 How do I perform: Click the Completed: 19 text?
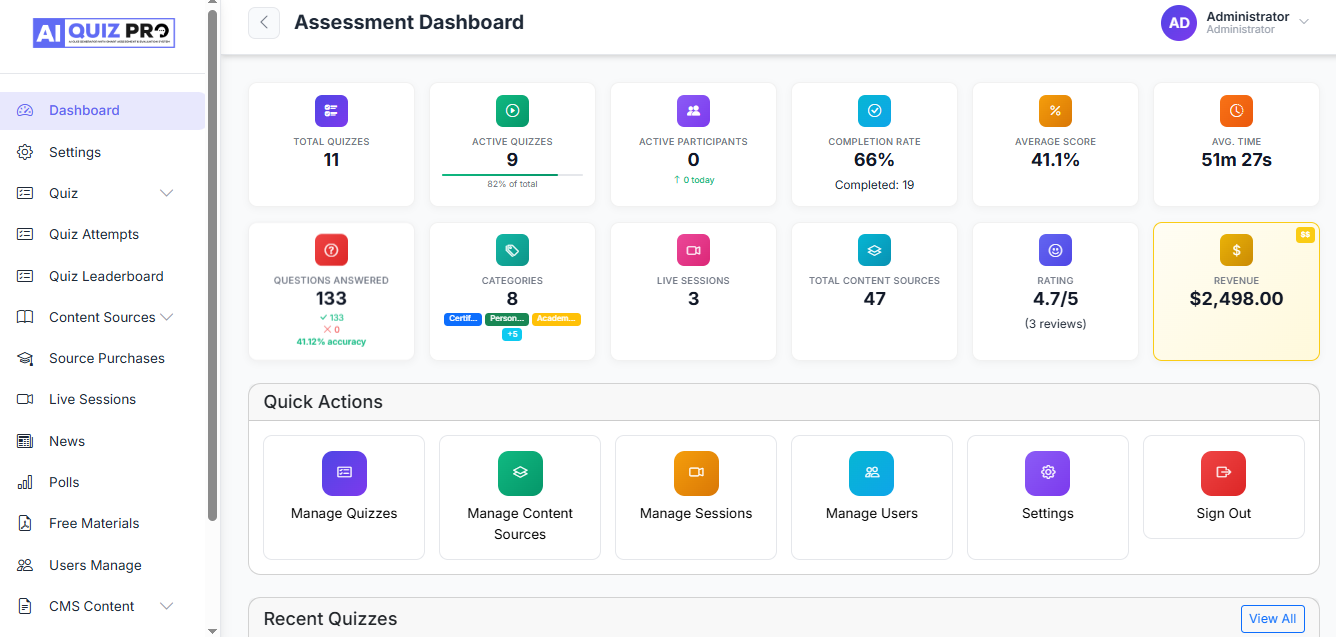coord(874,185)
